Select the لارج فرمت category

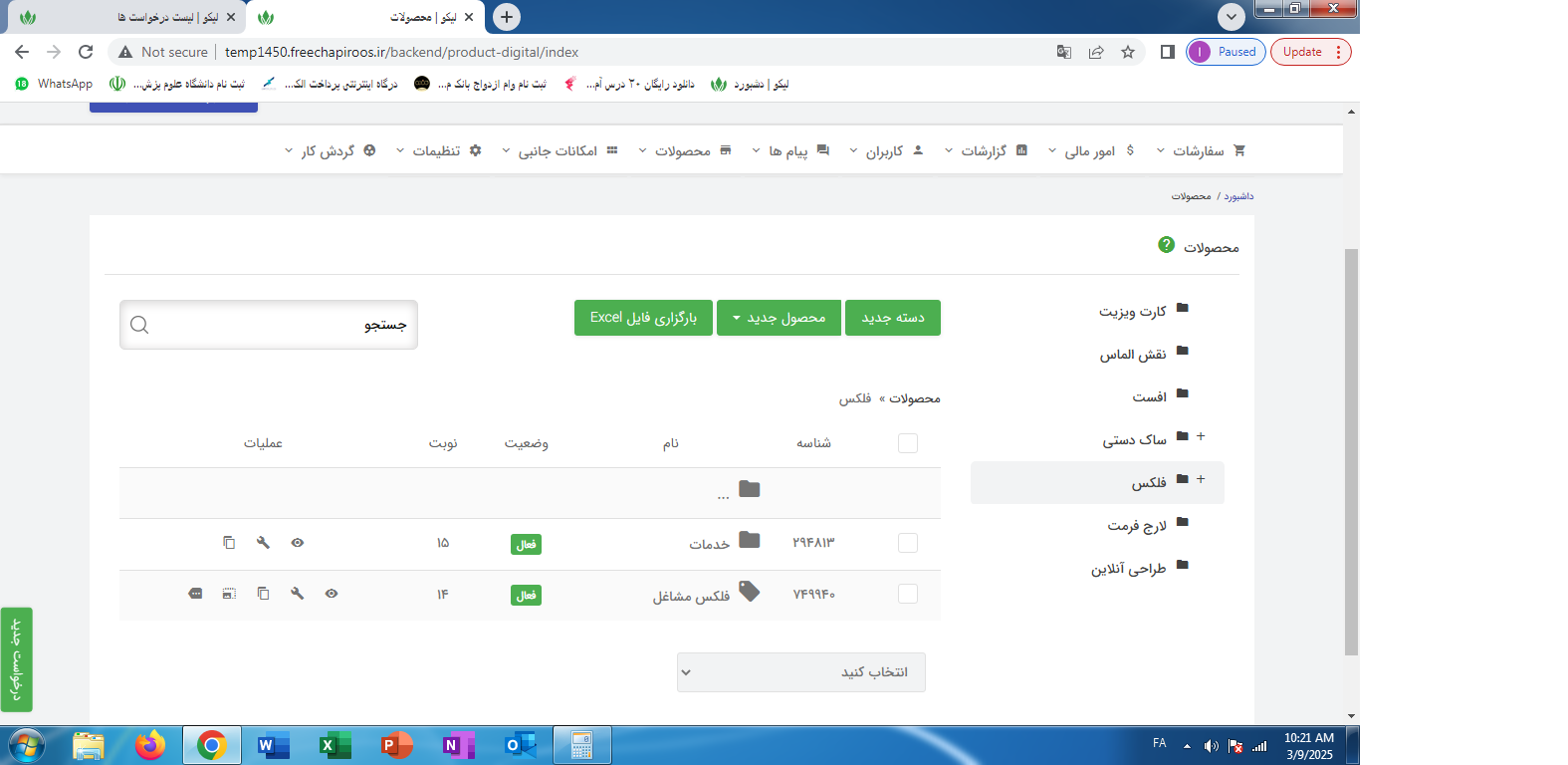coord(1137,526)
